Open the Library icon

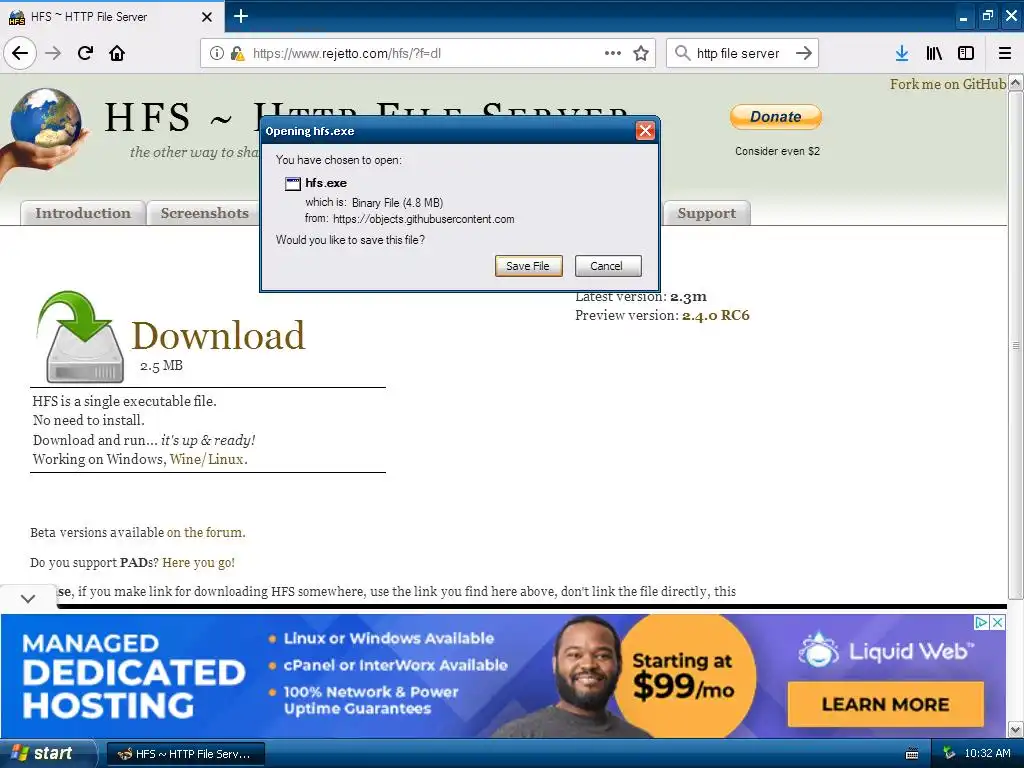(x=934, y=53)
